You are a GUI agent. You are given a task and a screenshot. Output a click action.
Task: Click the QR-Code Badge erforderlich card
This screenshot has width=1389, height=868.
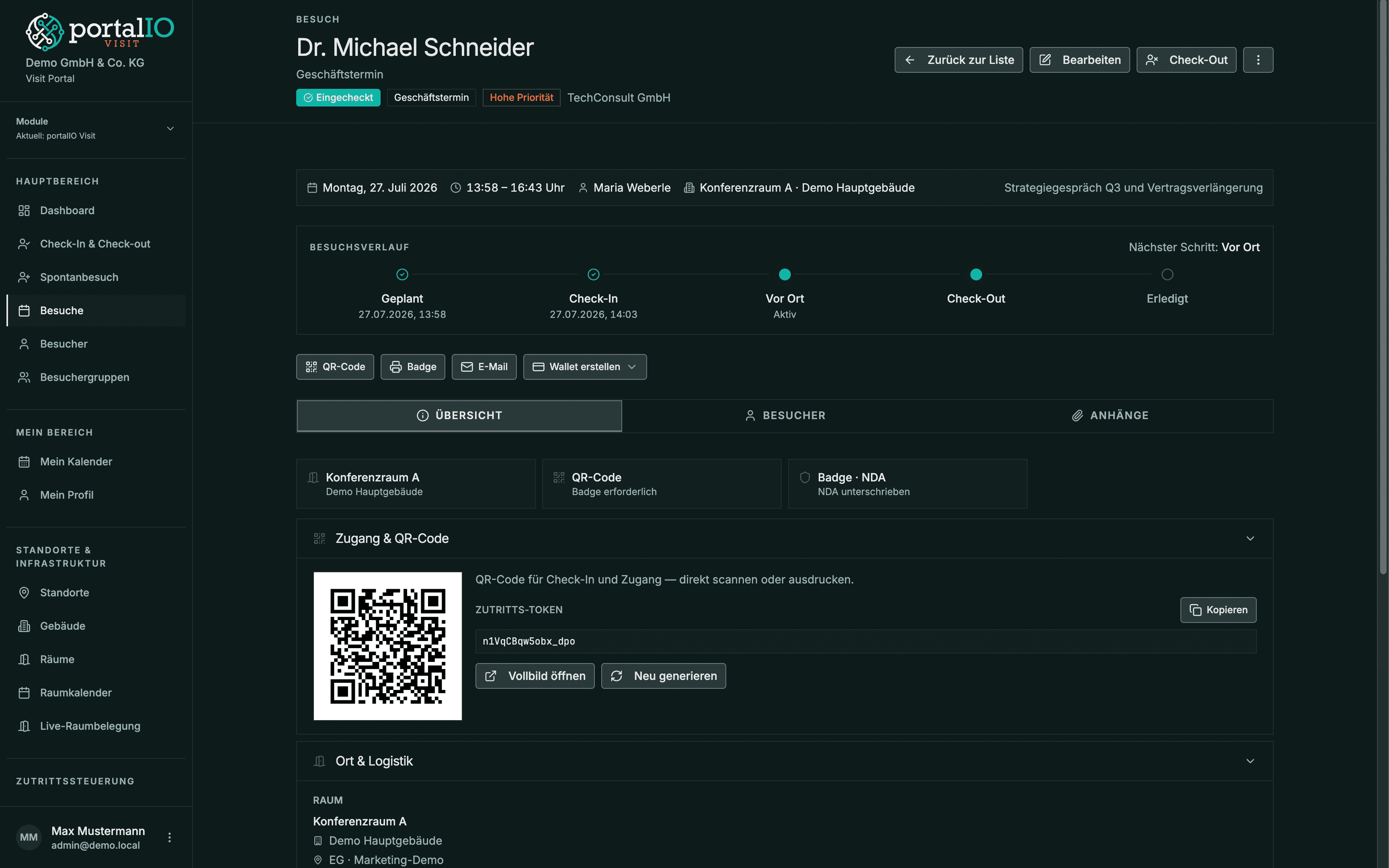pos(661,484)
